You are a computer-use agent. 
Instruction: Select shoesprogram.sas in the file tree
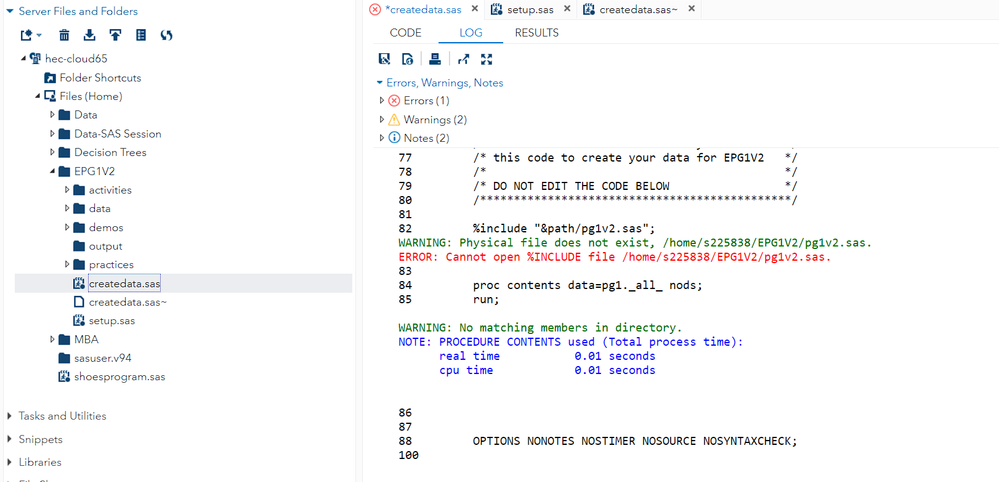coord(119,377)
